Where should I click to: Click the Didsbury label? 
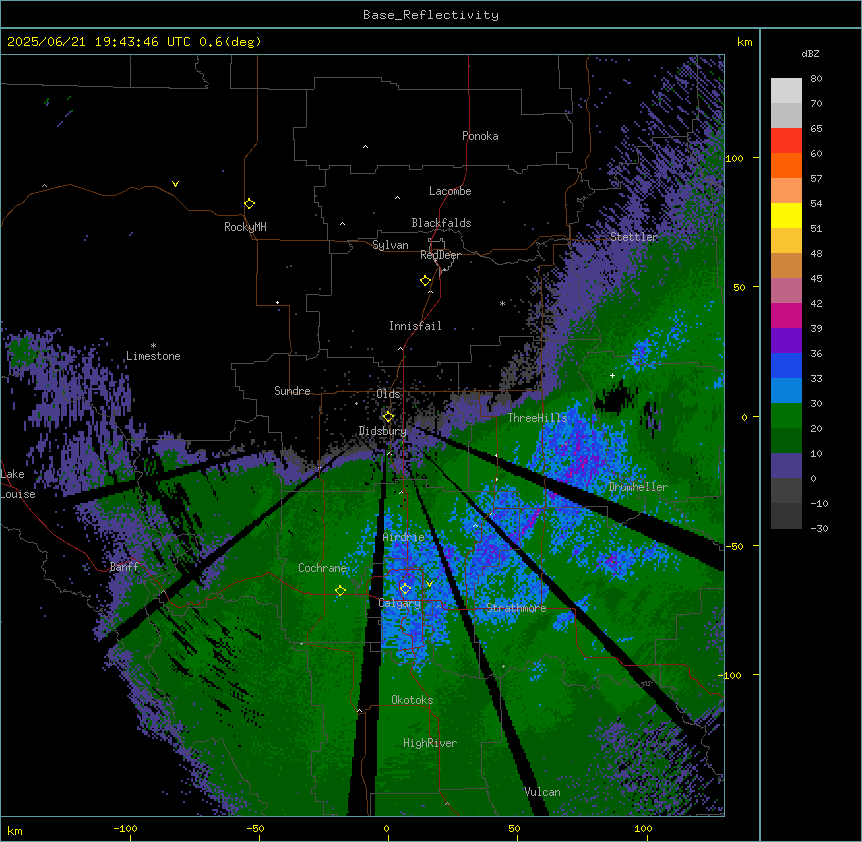pos(383,431)
